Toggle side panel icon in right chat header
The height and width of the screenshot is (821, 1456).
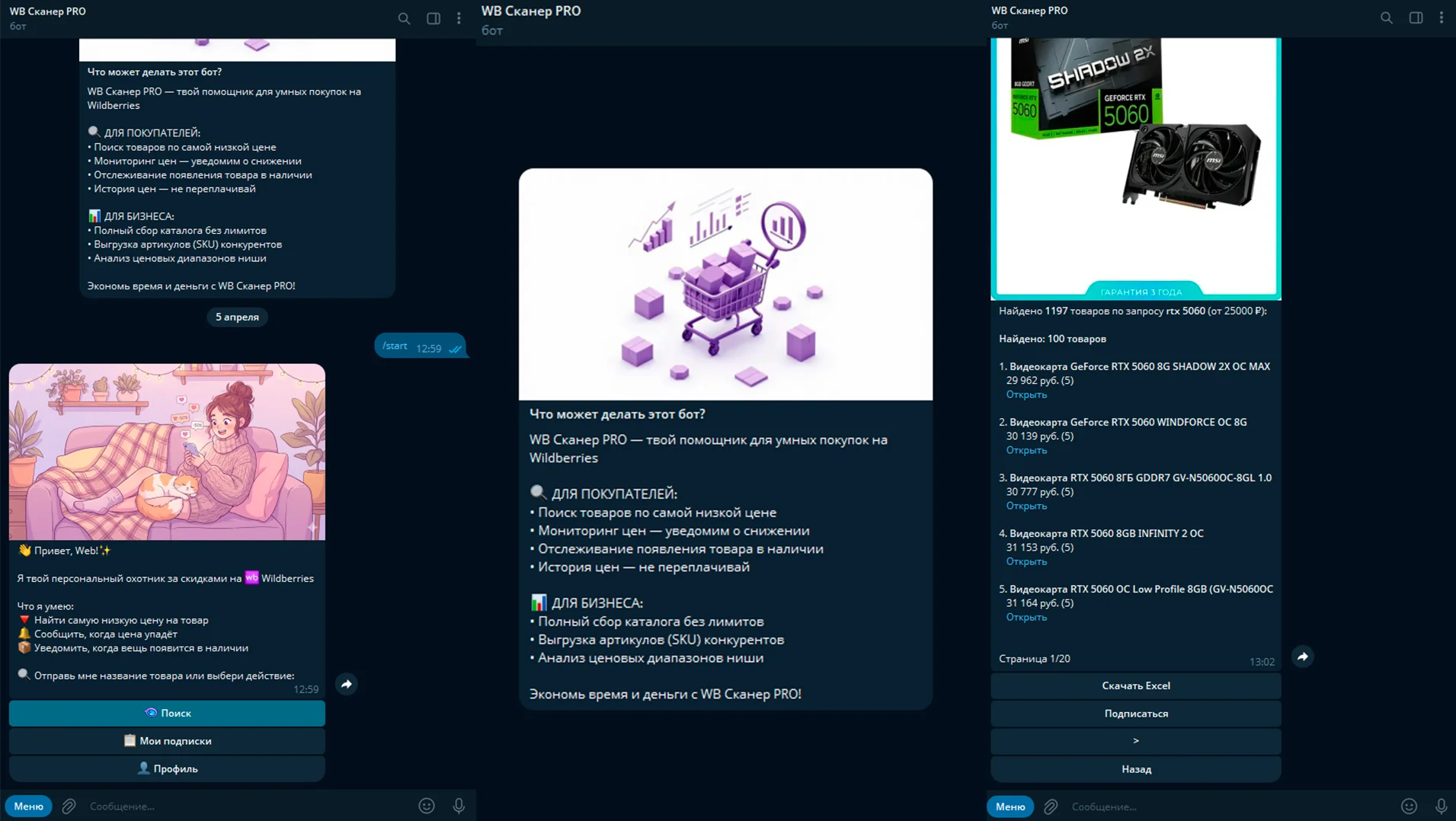coord(1415,18)
